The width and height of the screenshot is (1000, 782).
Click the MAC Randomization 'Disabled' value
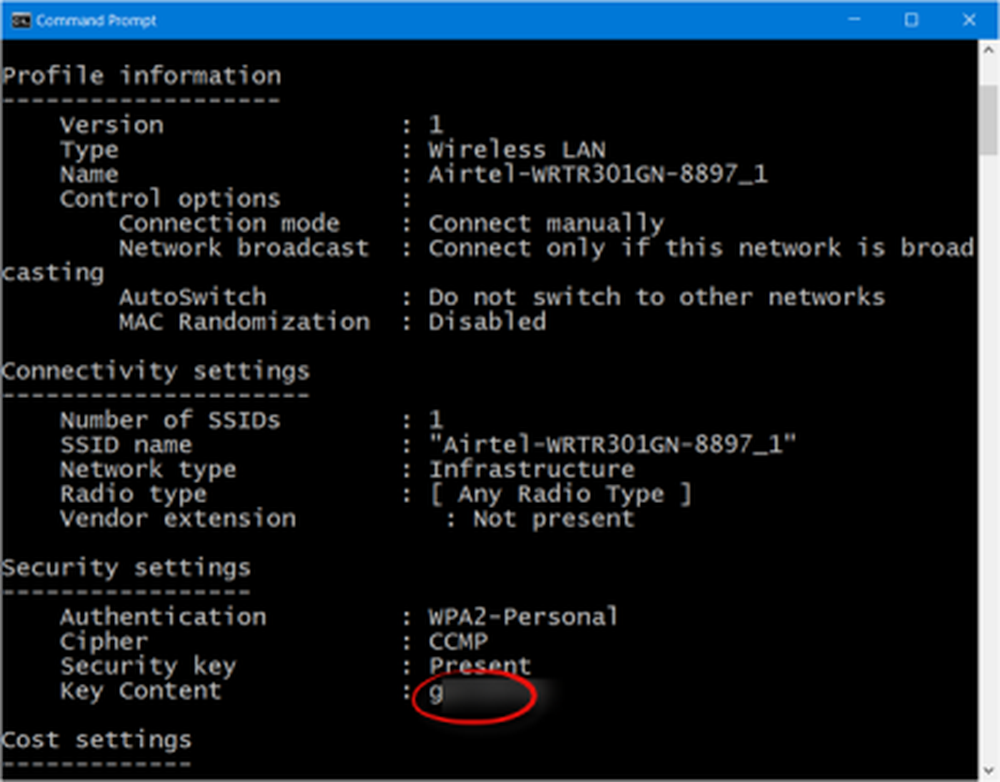(487, 322)
